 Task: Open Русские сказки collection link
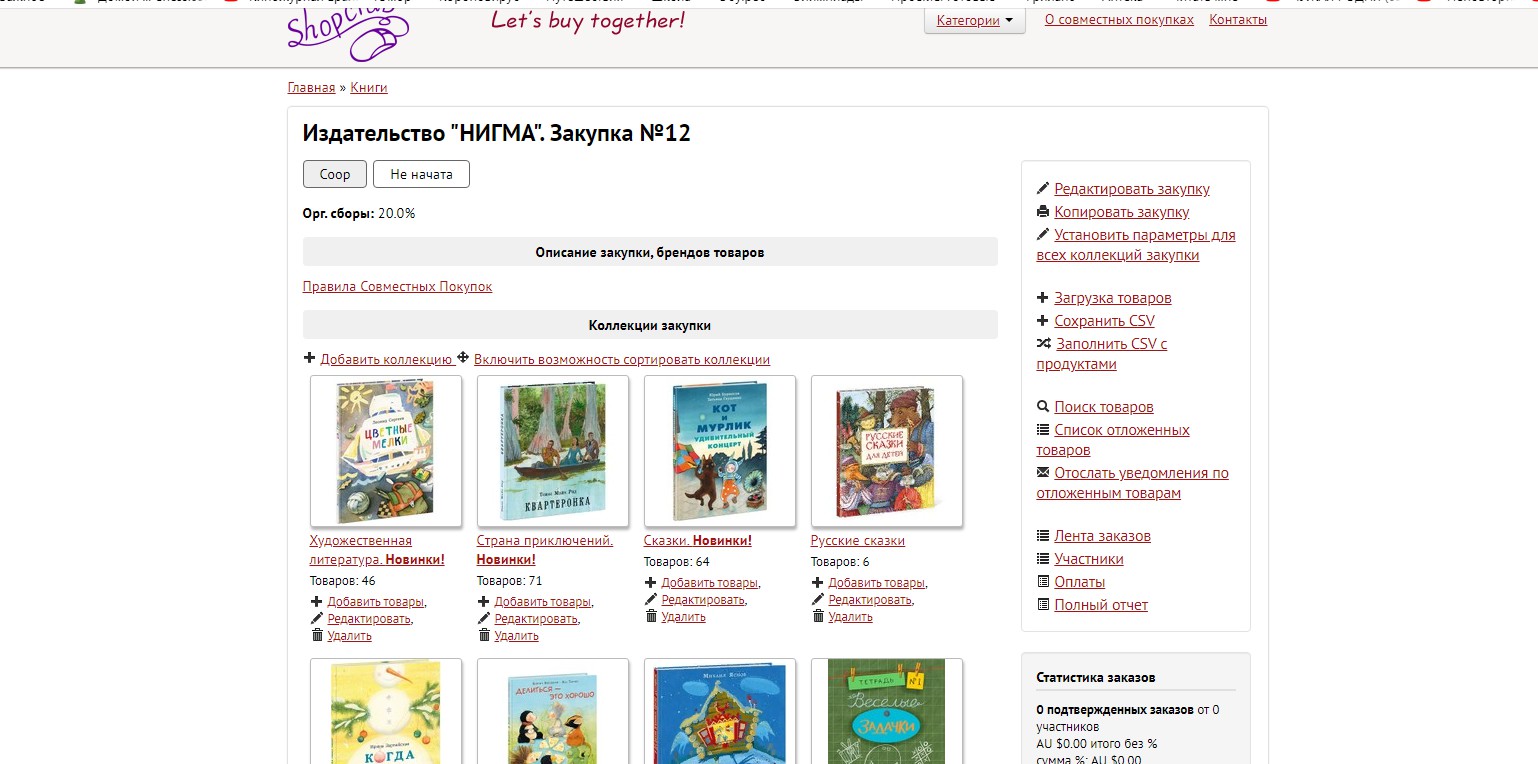tap(858, 541)
